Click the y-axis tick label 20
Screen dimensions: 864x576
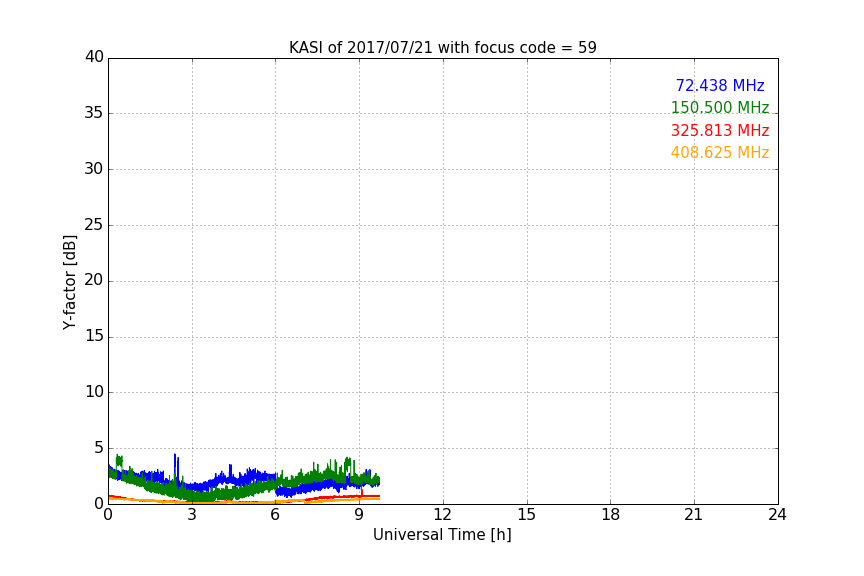click(x=94, y=280)
